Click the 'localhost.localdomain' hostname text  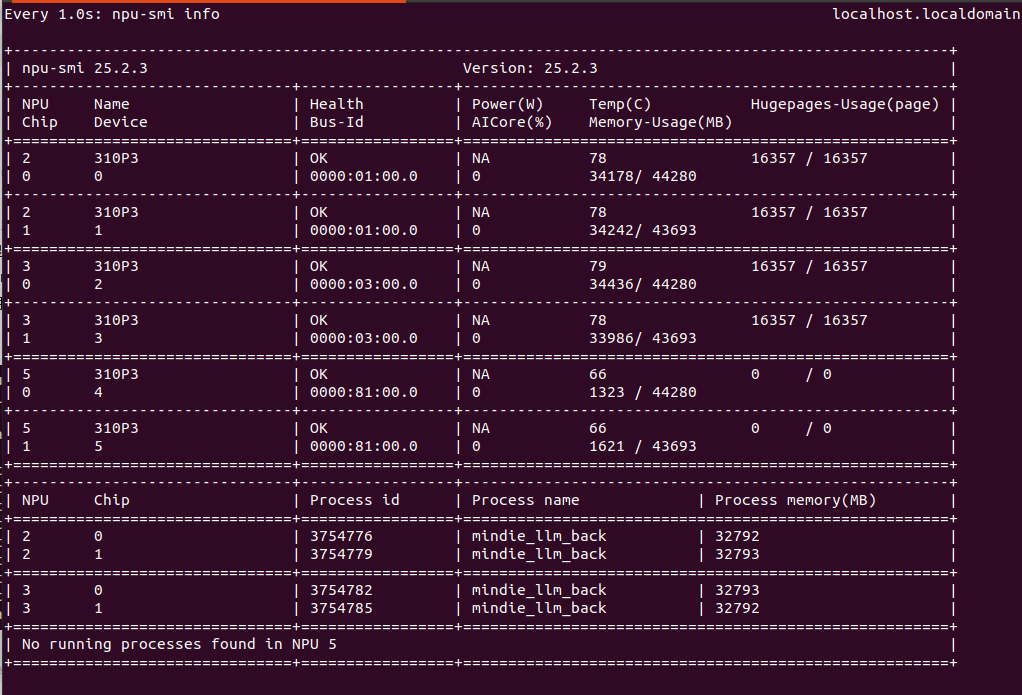coord(926,14)
